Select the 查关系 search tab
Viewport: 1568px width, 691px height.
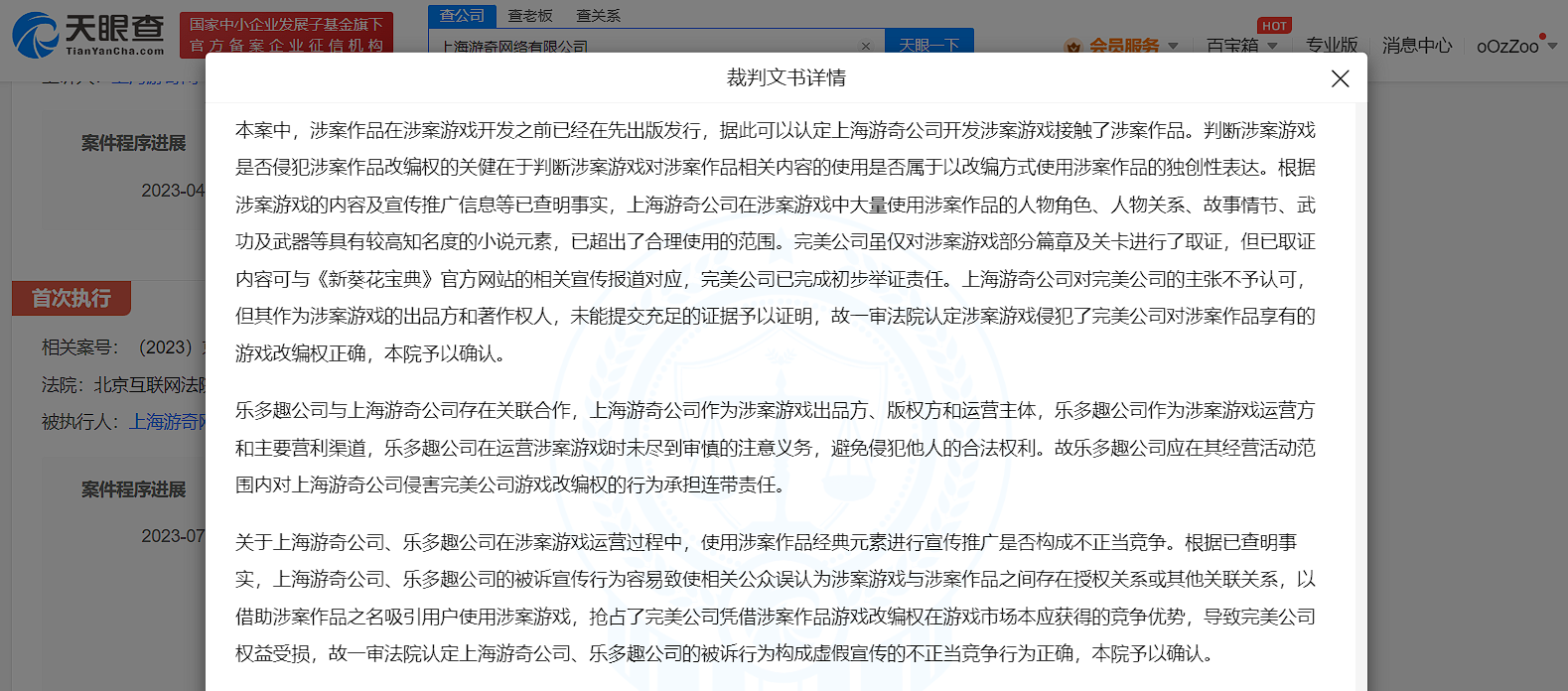click(598, 16)
